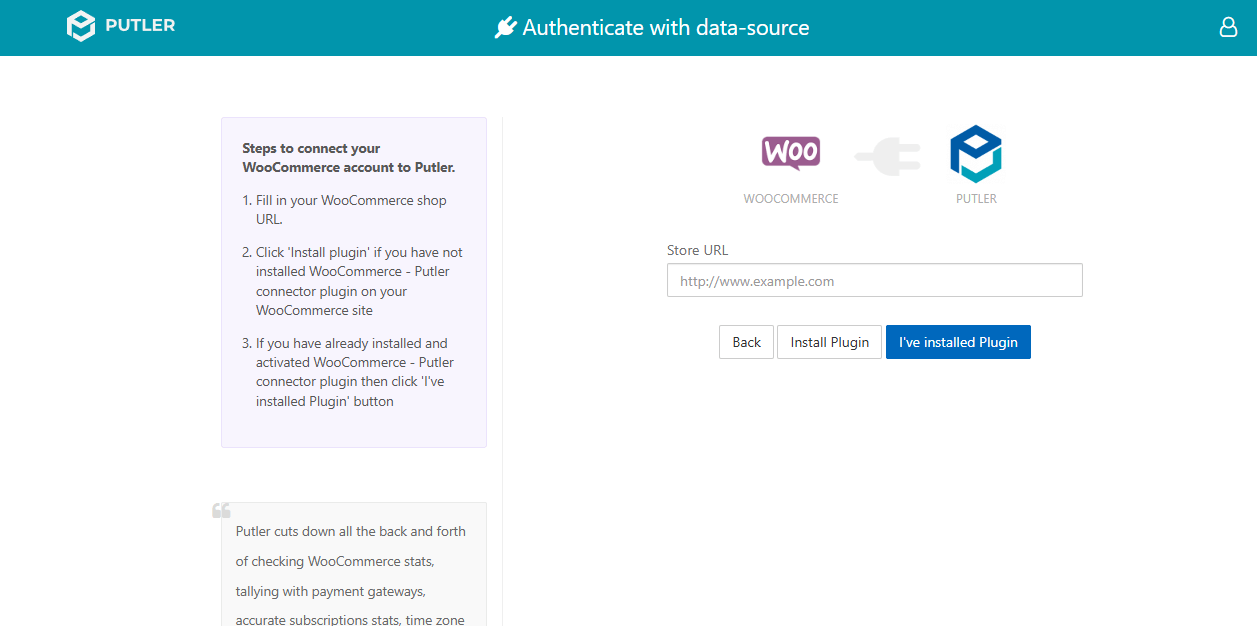Focus the Store URL input field
This screenshot has height=626, width=1257.
(x=875, y=281)
